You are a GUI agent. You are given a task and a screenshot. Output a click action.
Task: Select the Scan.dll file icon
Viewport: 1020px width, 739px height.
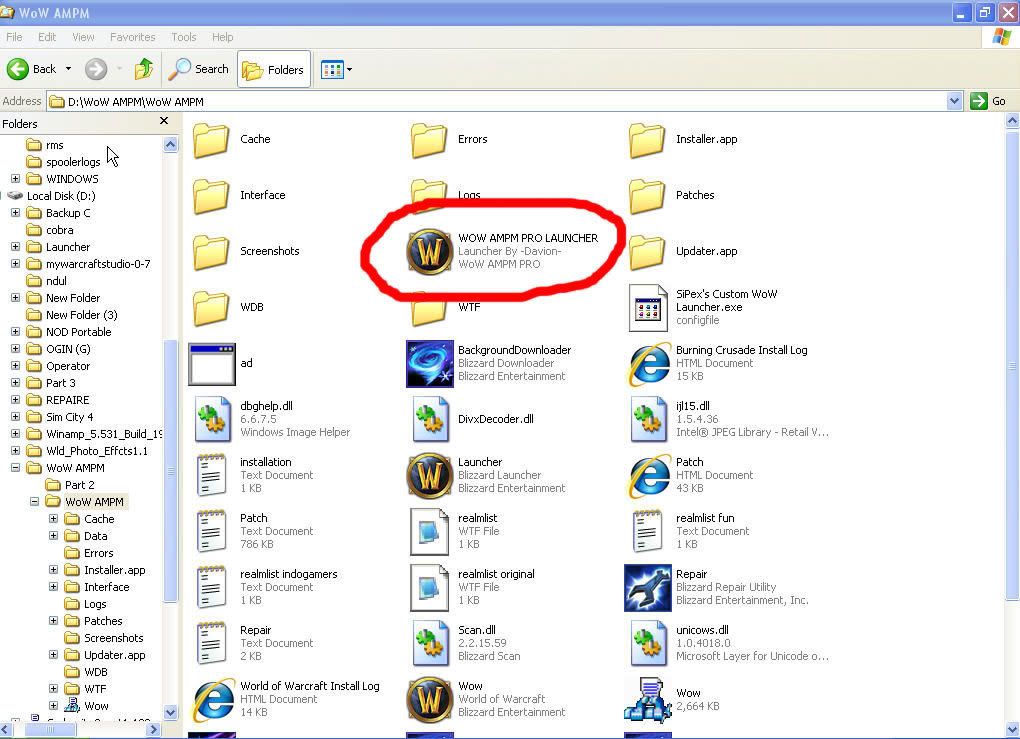429,643
